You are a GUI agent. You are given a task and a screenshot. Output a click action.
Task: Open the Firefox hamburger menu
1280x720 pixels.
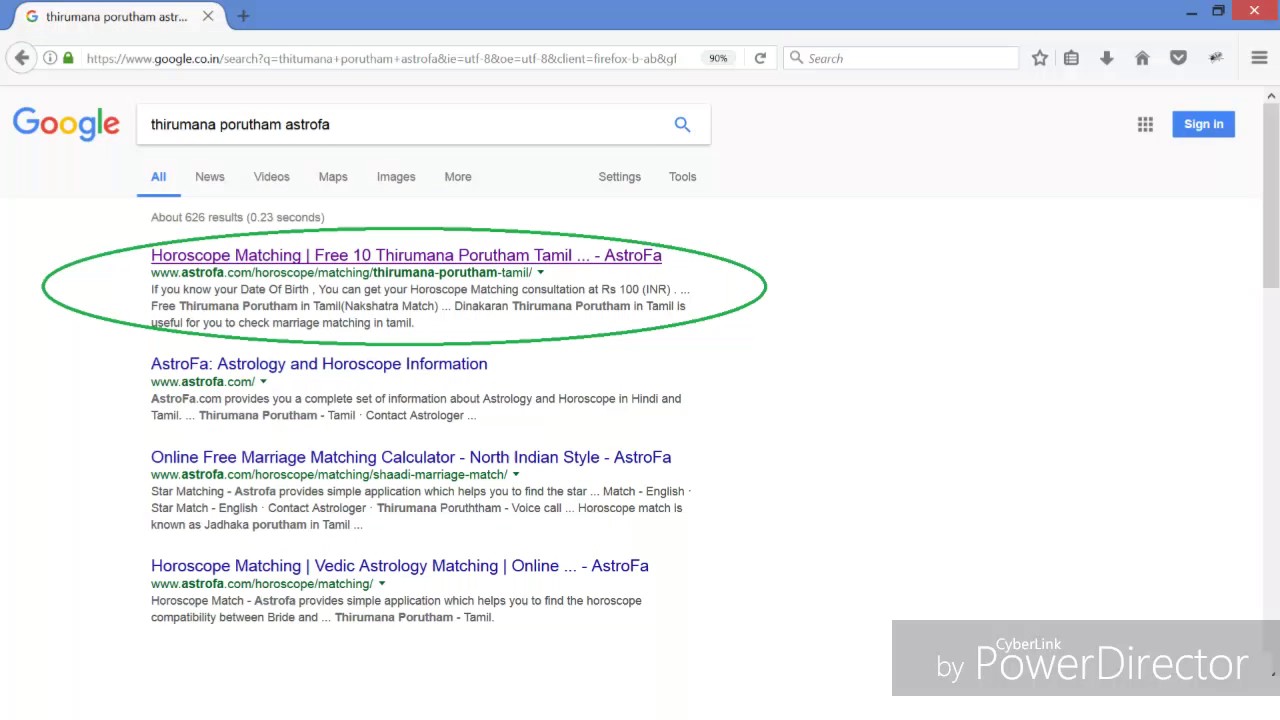[1259, 58]
